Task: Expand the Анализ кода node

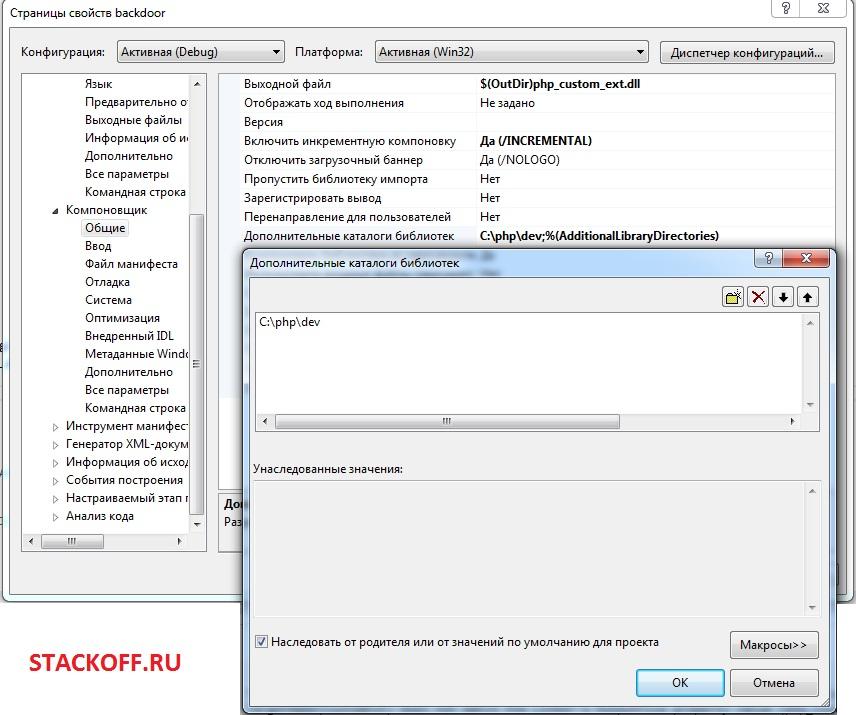Action: coord(55,517)
